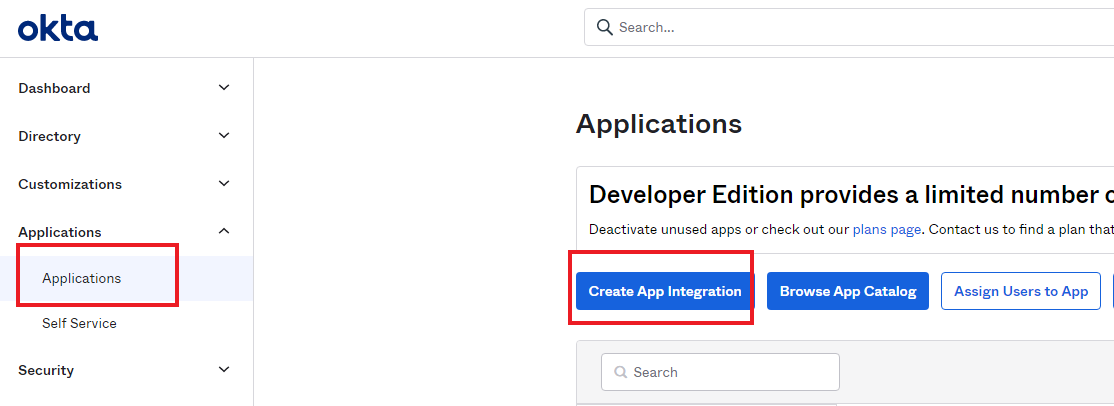Screen dimensions: 1114x406
Task: Click Assign Users to App button
Action: pyautogui.click(x=1021, y=291)
